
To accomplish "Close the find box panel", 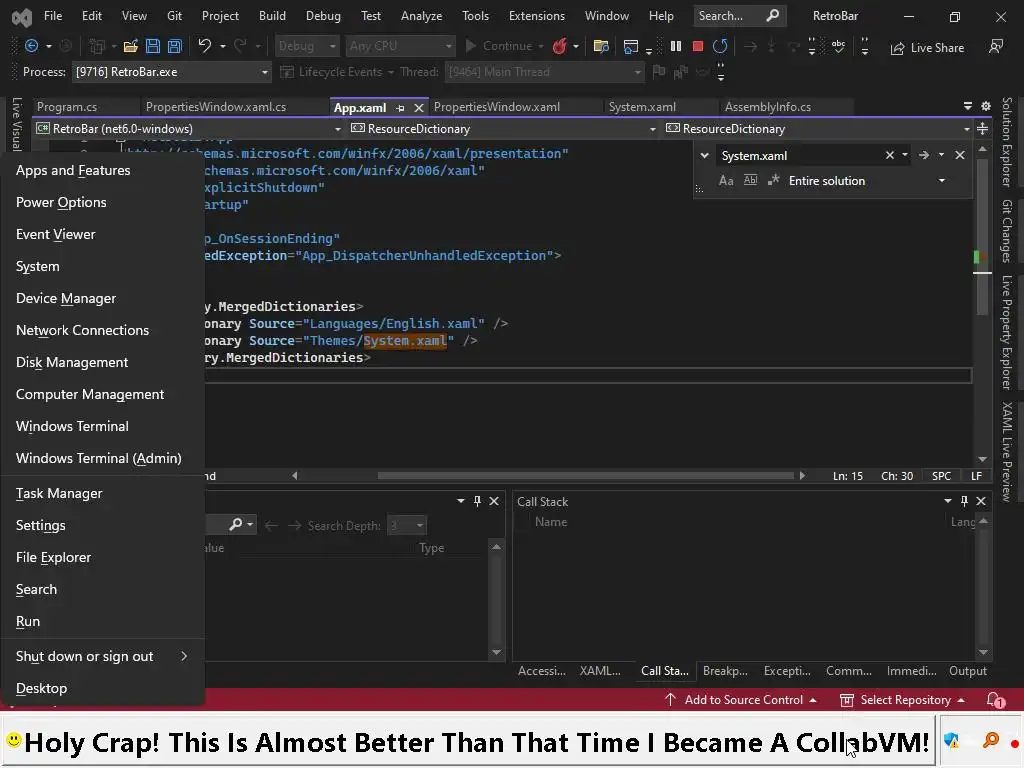I will pos(960,155).
